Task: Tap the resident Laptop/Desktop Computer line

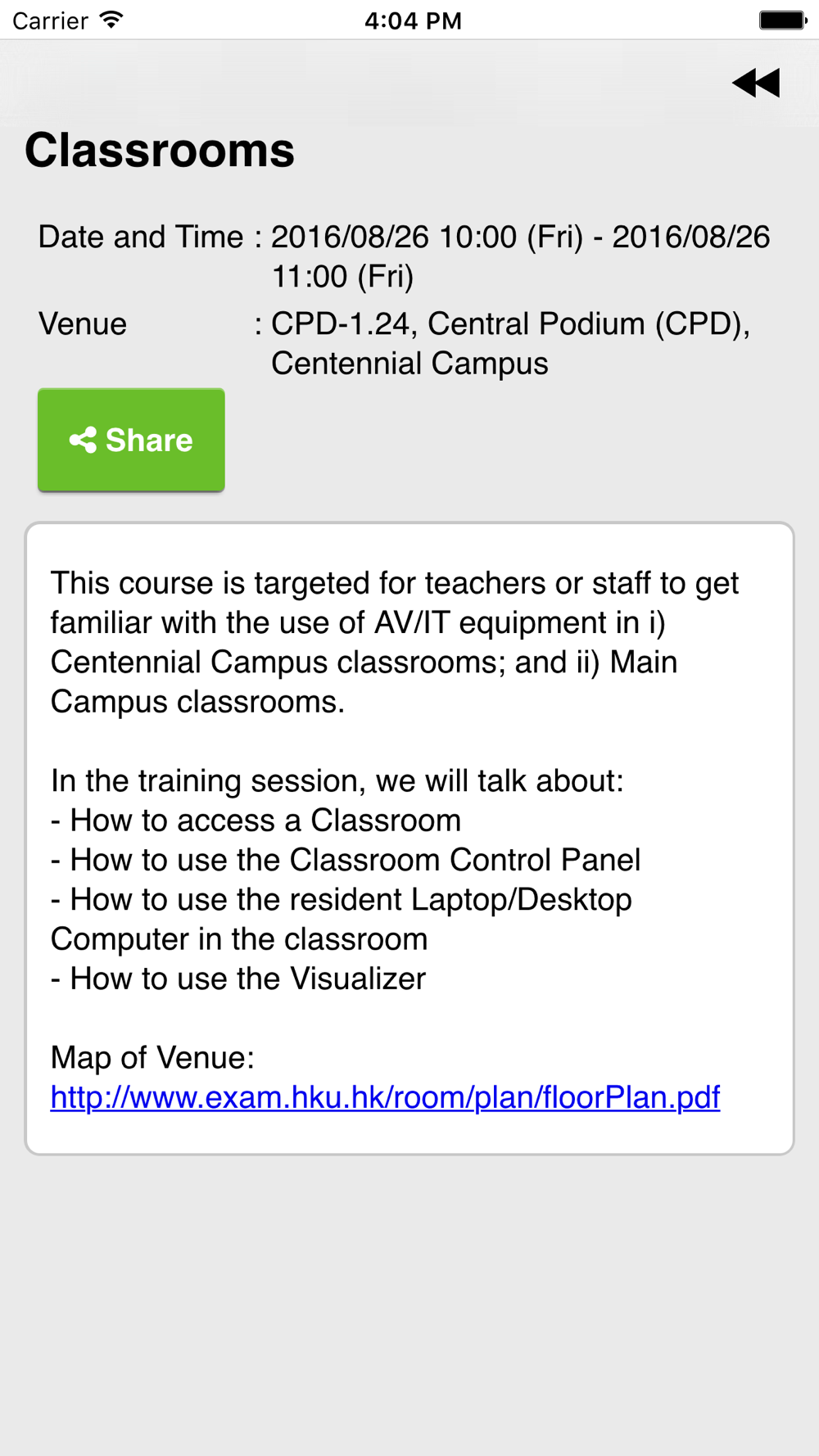Action: click(x=341, y=919)
